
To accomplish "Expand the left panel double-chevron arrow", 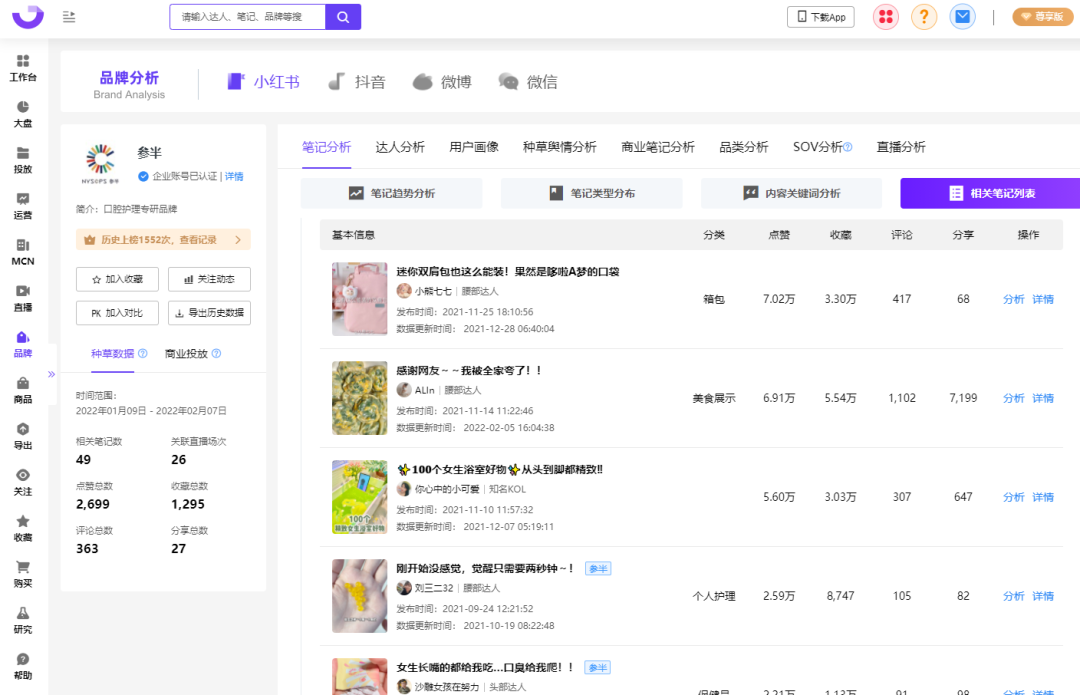I will 51,374.
